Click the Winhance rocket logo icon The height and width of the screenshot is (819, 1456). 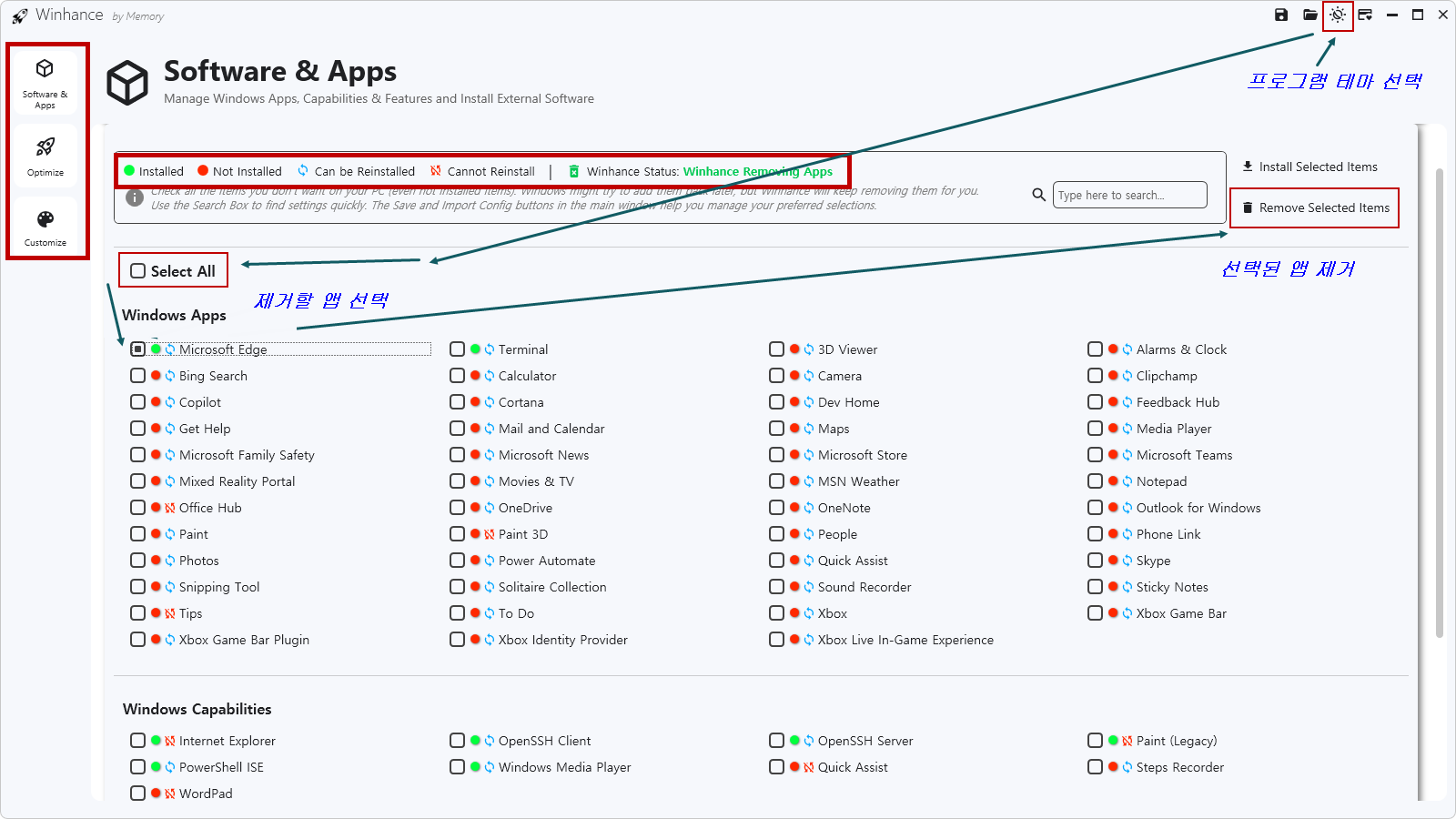19,15
